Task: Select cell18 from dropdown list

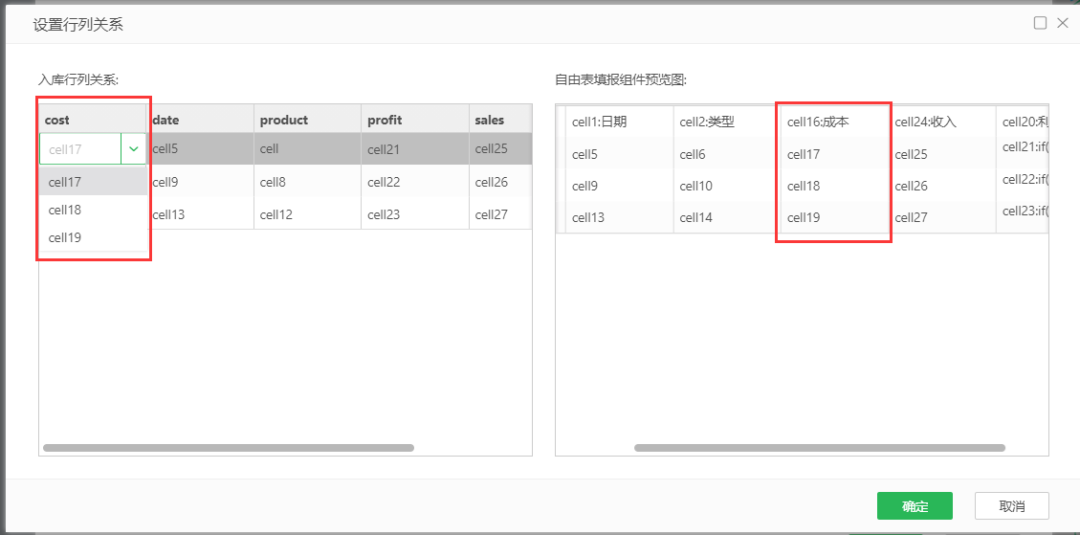Action: point(93,209)
